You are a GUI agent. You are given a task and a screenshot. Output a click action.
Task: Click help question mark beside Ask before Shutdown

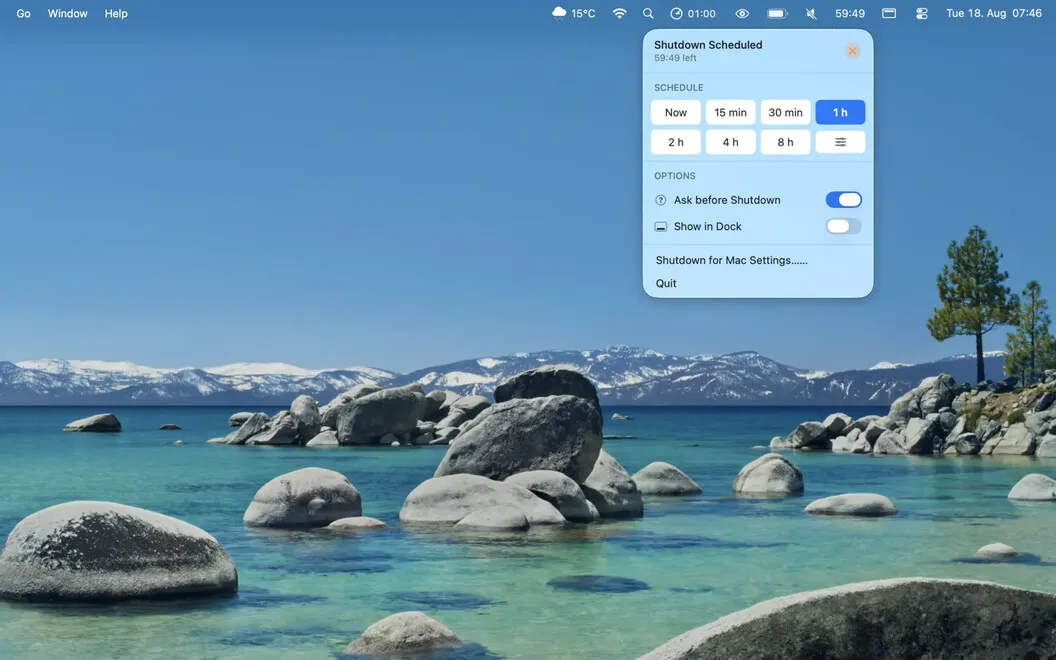[661, 200]
